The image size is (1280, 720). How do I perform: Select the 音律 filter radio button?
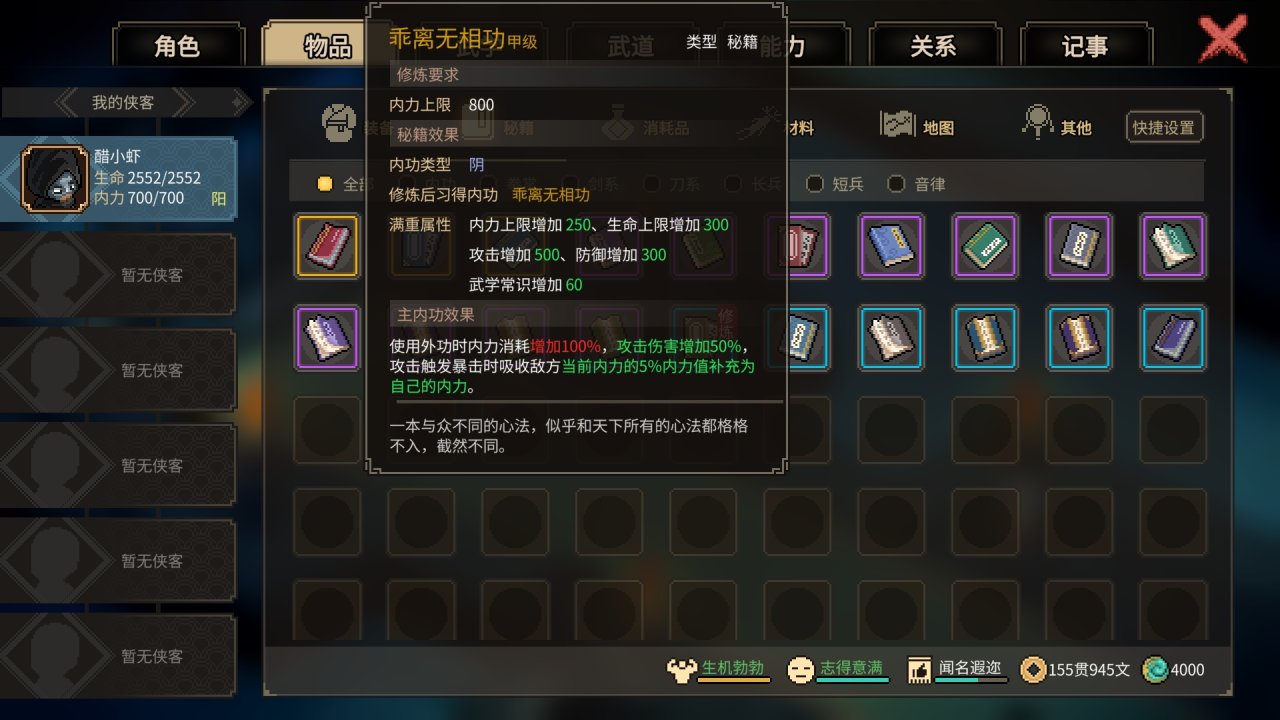coord(896,184)
